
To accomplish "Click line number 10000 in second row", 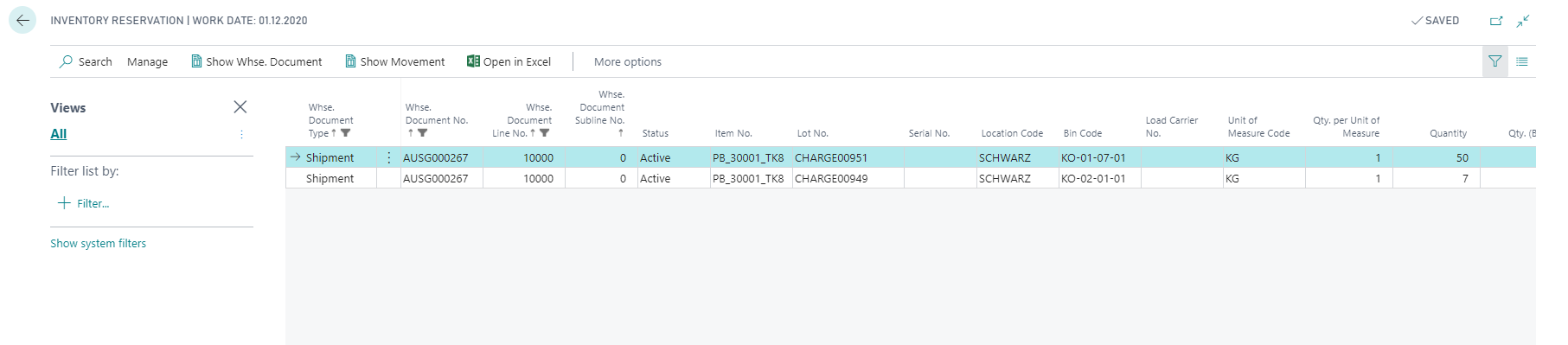I will click(x=538, y=178).
